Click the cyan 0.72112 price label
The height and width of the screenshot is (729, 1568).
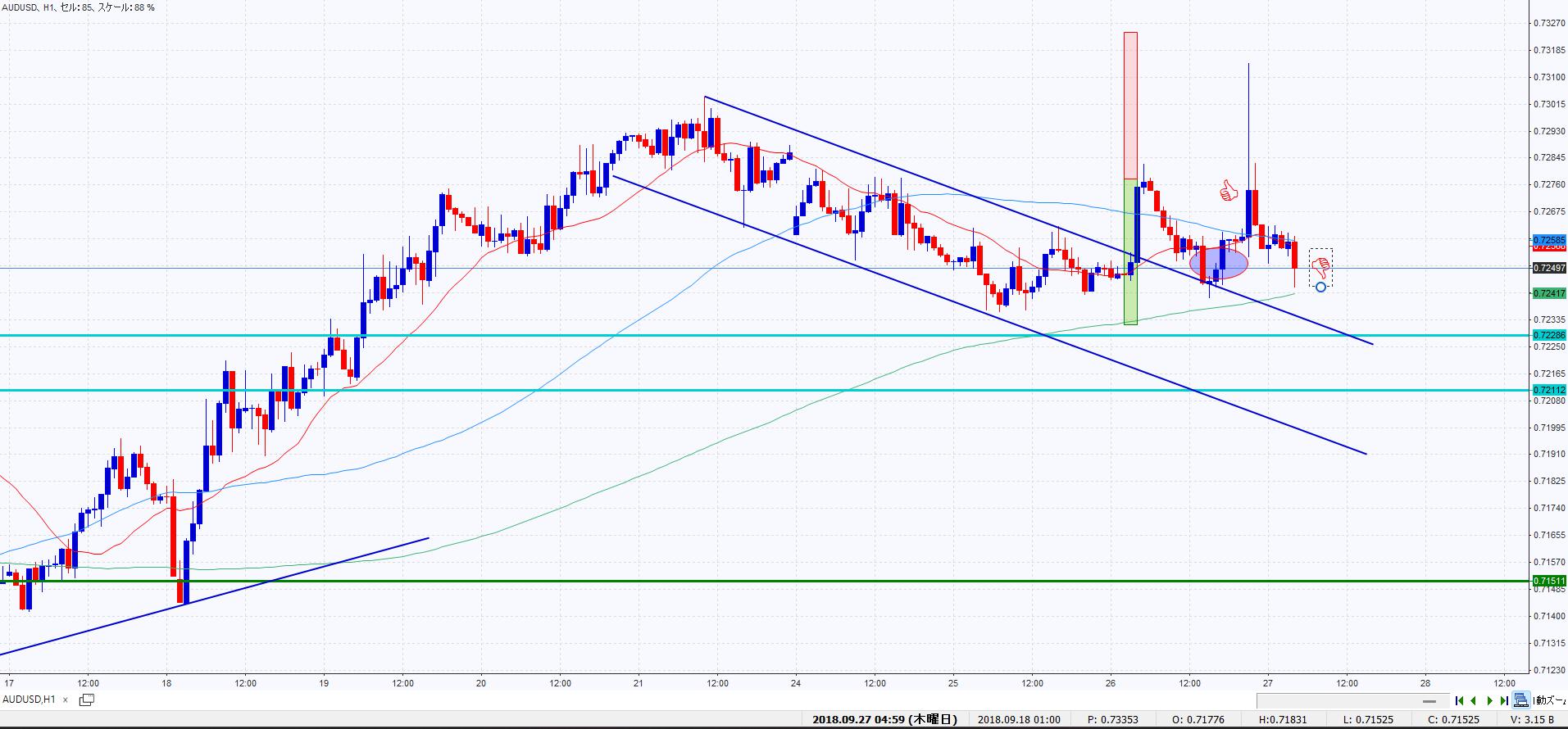tap(1548, 390)
